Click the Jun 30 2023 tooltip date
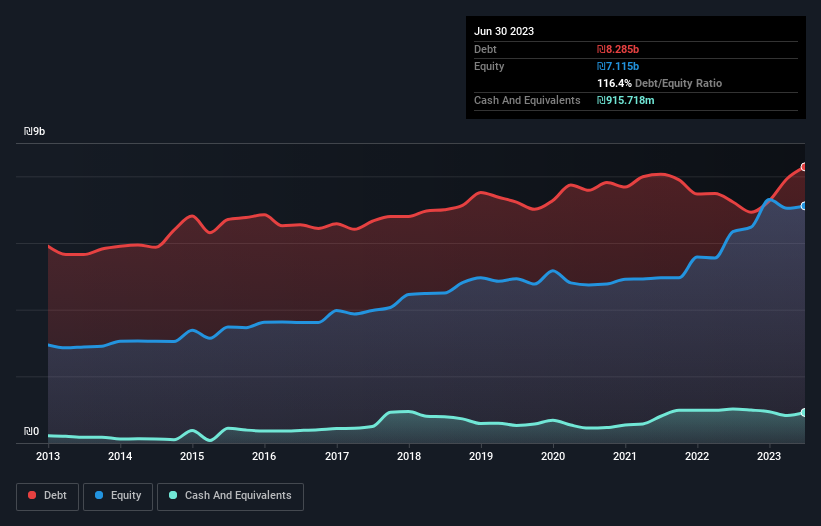821x526 pixels. [x=504, y=31]
